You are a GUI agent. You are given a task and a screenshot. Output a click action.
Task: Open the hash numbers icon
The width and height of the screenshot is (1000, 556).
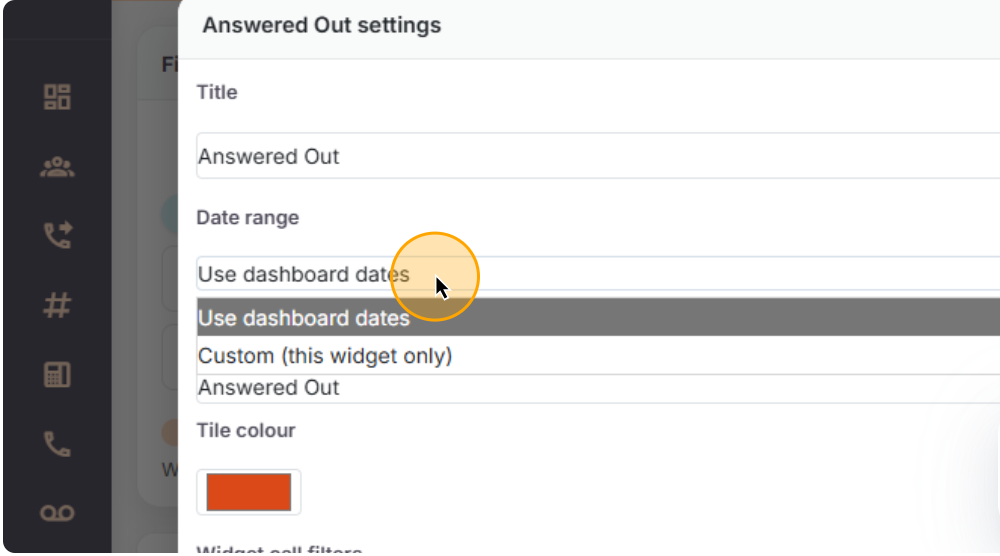(x=57, y=305)
